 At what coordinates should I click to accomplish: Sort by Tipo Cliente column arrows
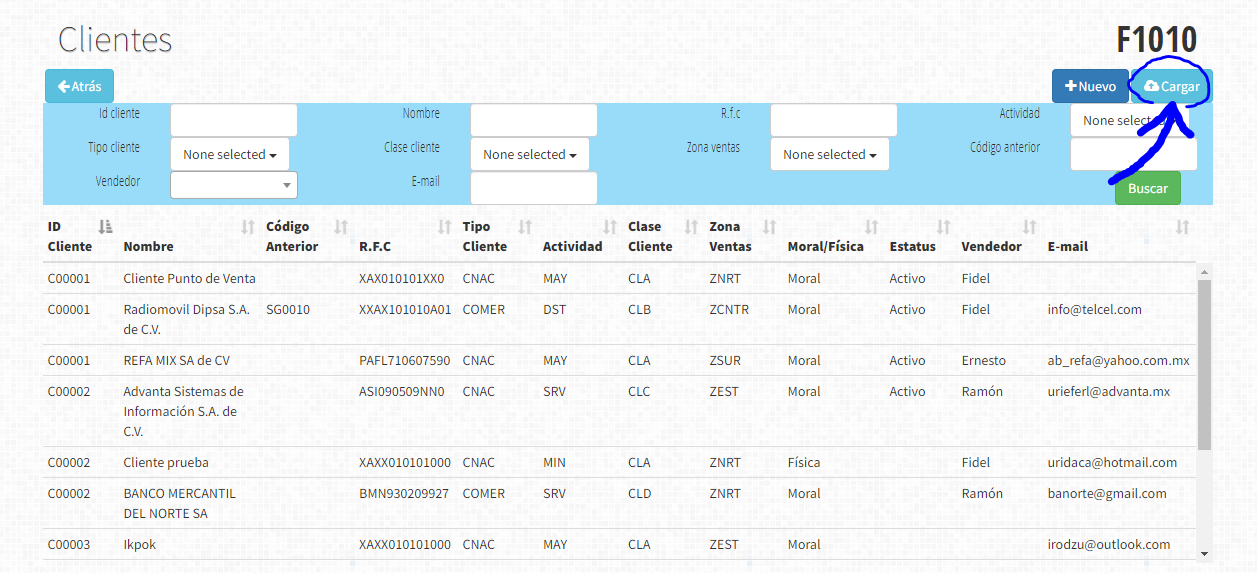point(525,227)
